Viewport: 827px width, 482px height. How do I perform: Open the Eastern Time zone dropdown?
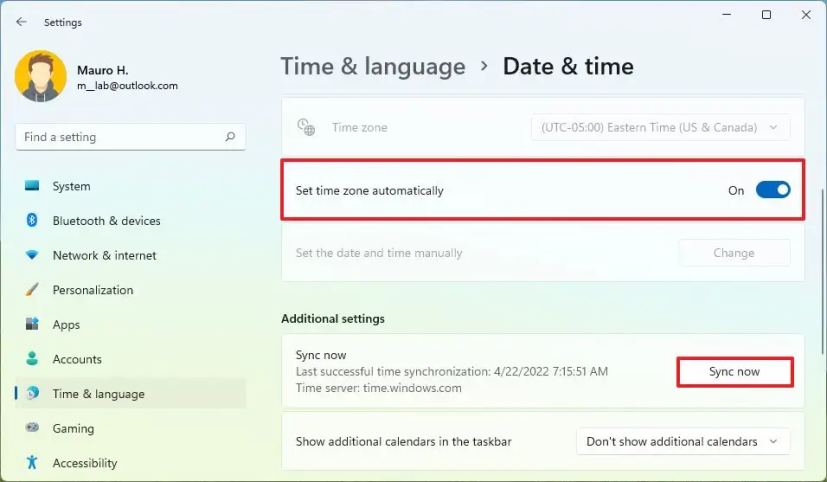[x=660, y=128]
